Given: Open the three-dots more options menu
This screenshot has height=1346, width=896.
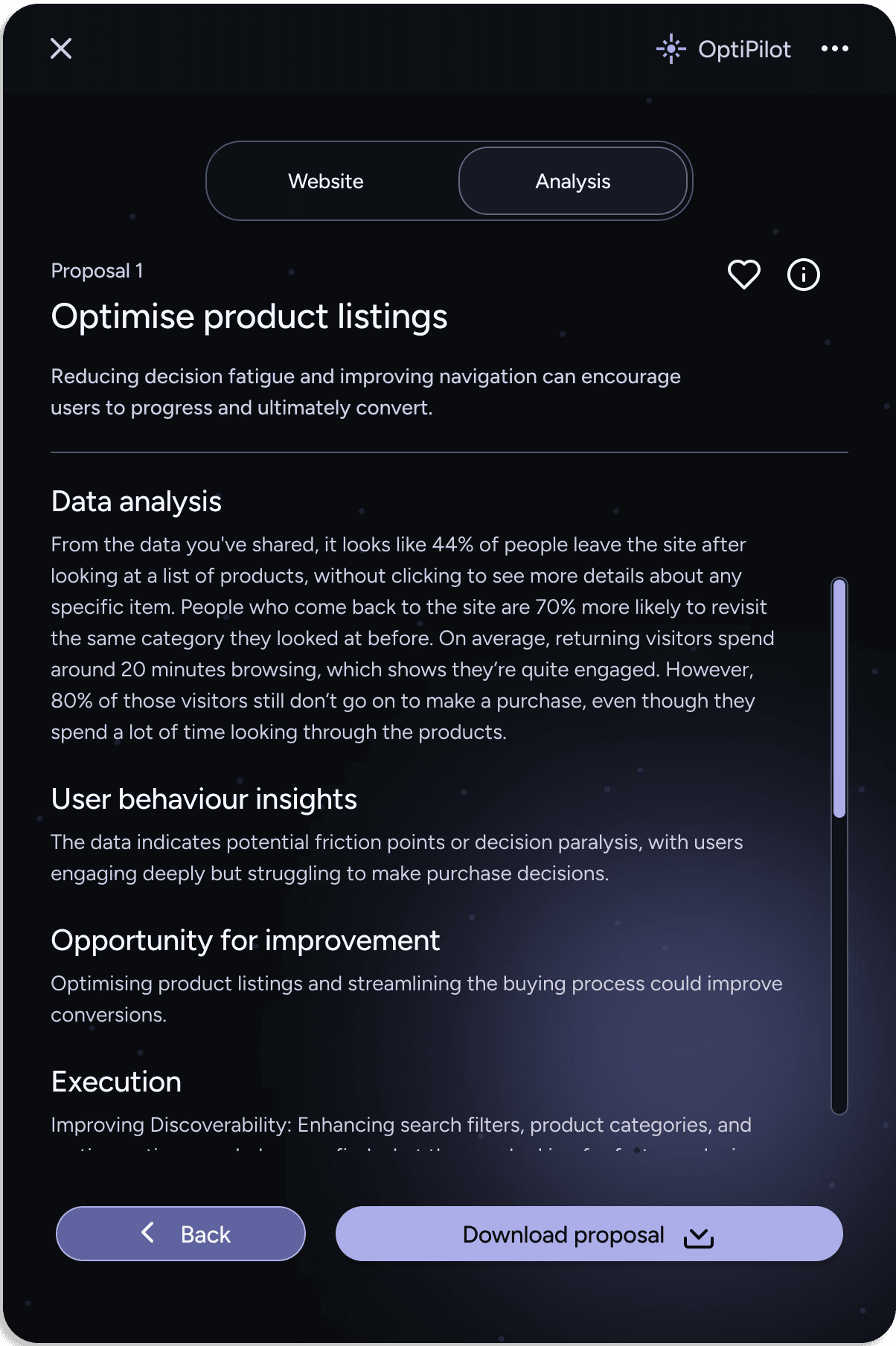Looking at the screenshot, I should pos(835,48).
